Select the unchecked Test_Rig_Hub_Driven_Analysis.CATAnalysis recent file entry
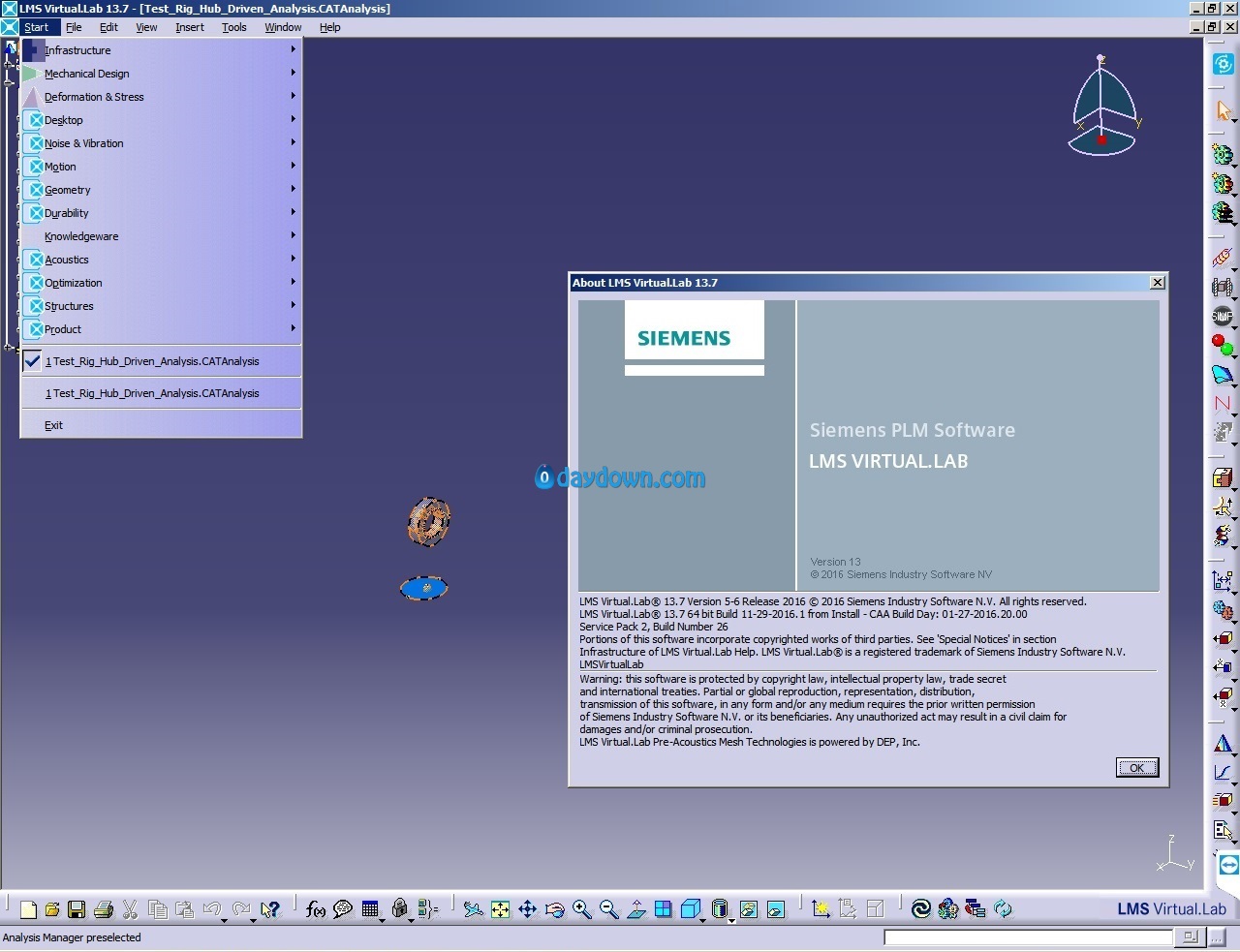Image resolution: width=1240 pixels, height=952 pixels. [161, 393]
